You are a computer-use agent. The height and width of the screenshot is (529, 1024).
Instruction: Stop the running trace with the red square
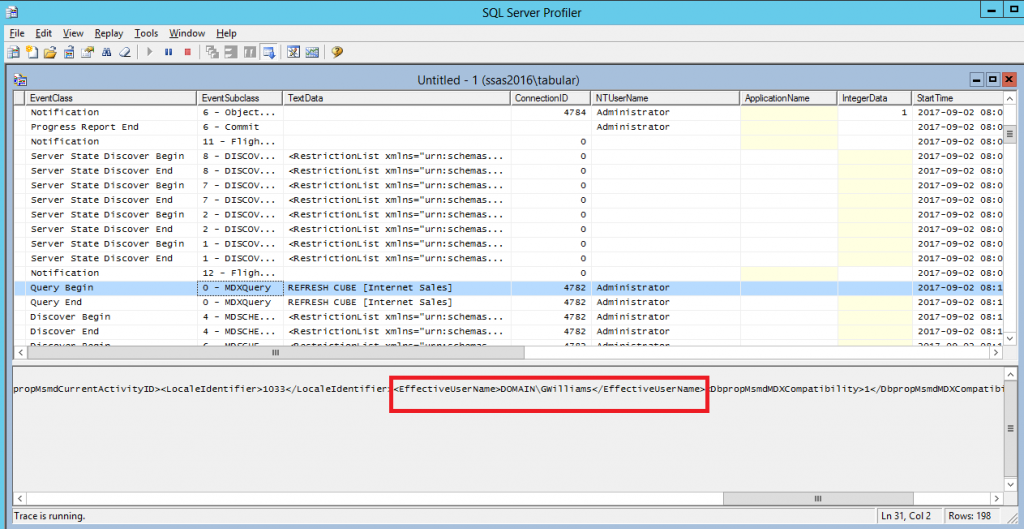pyautogui.click(x=187, y=52)
